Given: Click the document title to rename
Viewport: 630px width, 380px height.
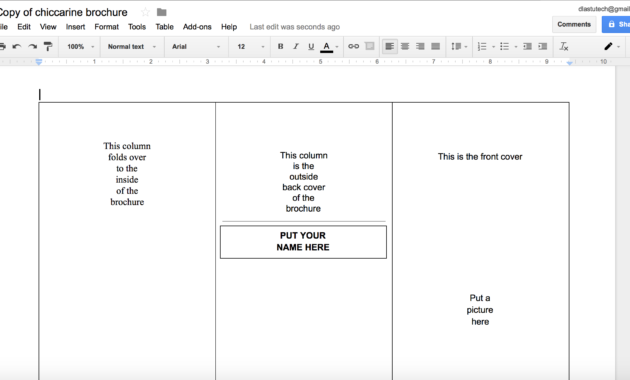Looking at the screenshot, I should [63, 12].
